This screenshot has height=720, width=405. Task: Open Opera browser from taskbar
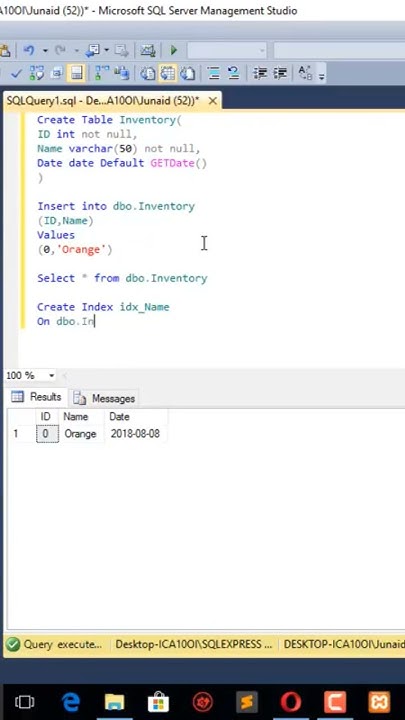click(291, 702)
